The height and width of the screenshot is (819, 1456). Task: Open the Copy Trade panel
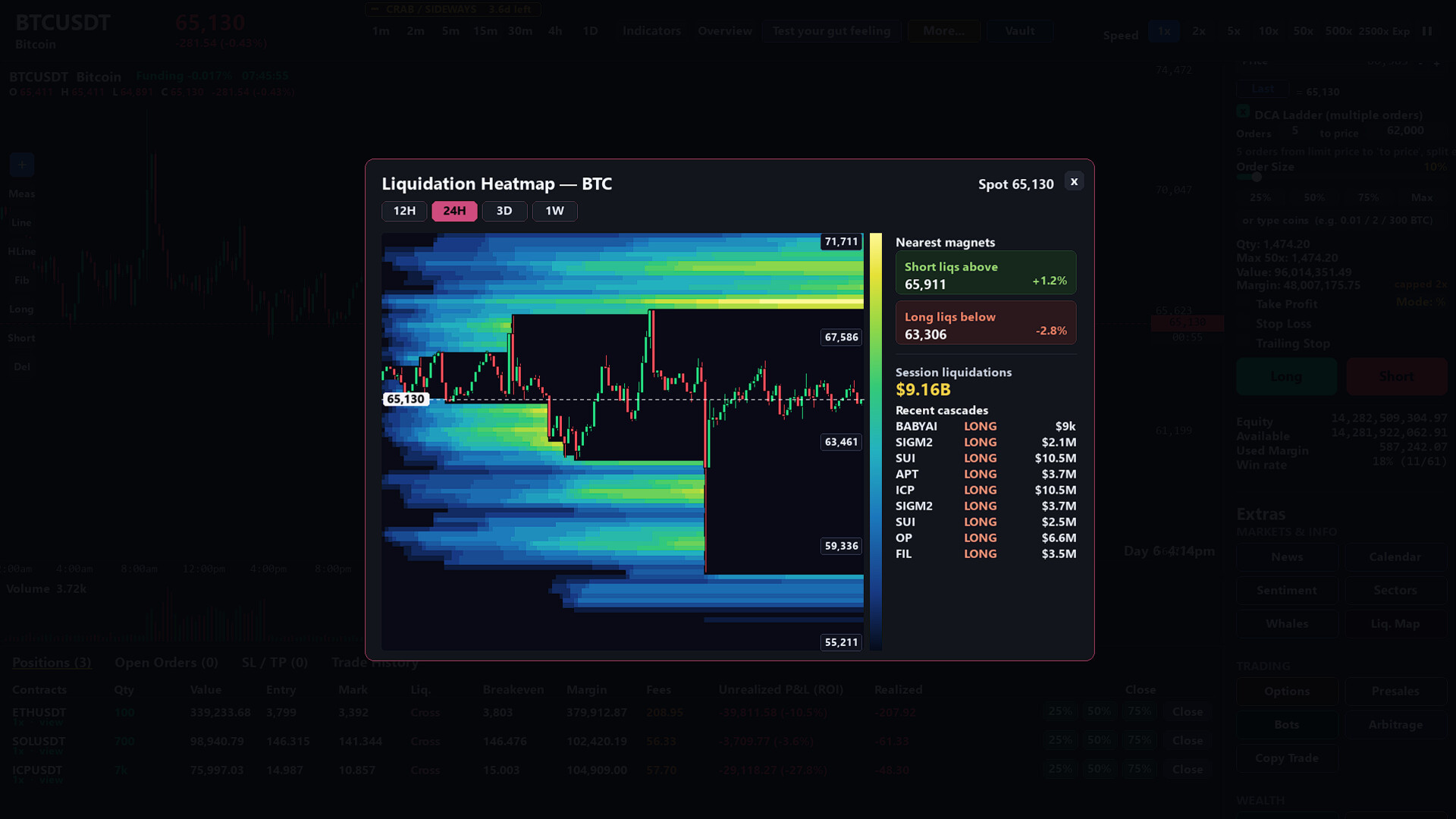click(x=1287, y=758)
